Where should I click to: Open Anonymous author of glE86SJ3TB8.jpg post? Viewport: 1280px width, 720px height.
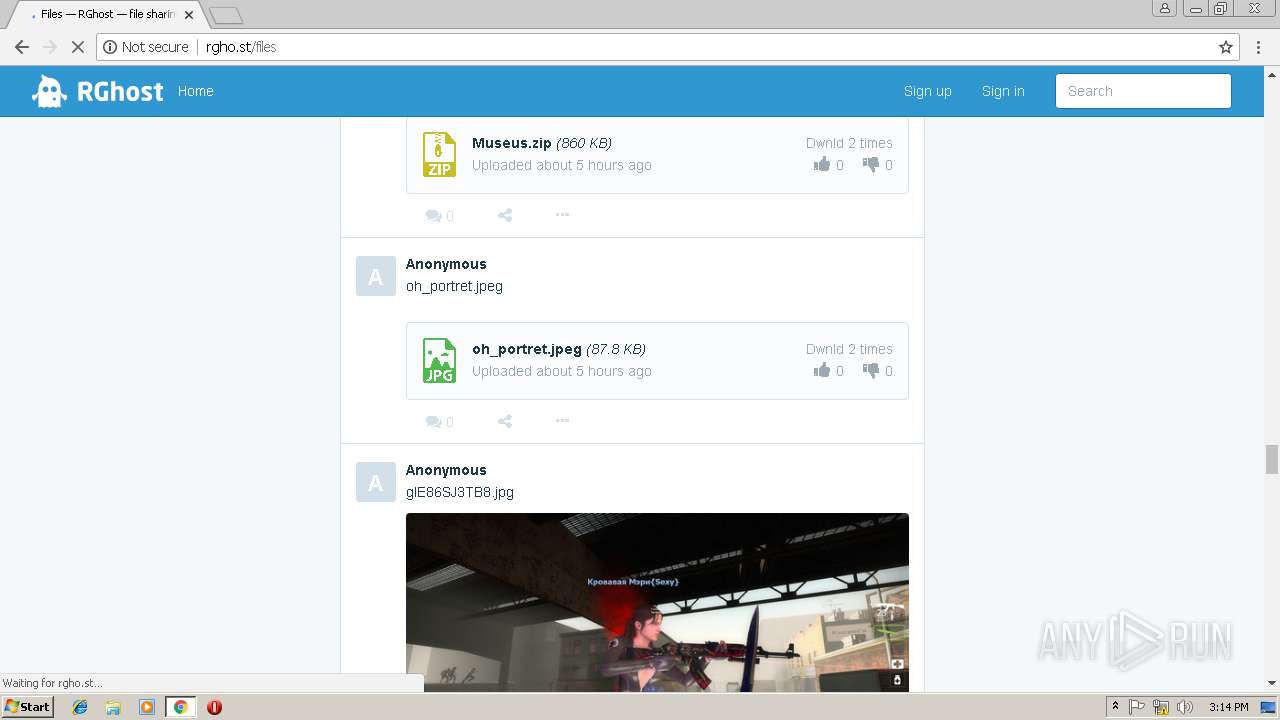[x=446, y=470]
